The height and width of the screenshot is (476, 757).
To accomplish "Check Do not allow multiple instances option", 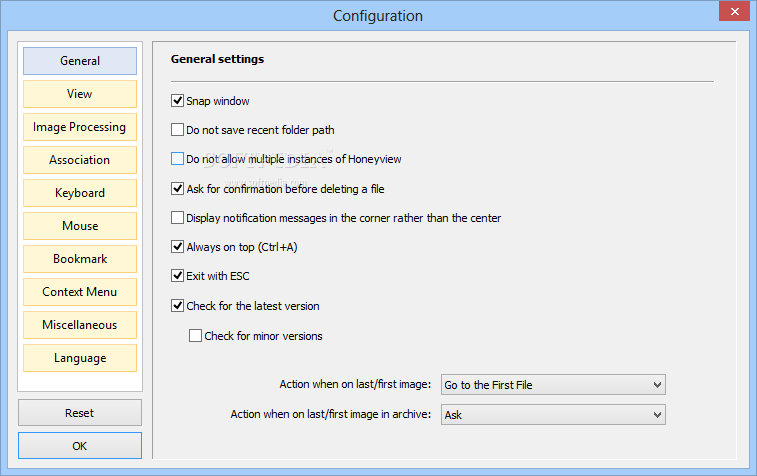I will [x=178, y=159].
